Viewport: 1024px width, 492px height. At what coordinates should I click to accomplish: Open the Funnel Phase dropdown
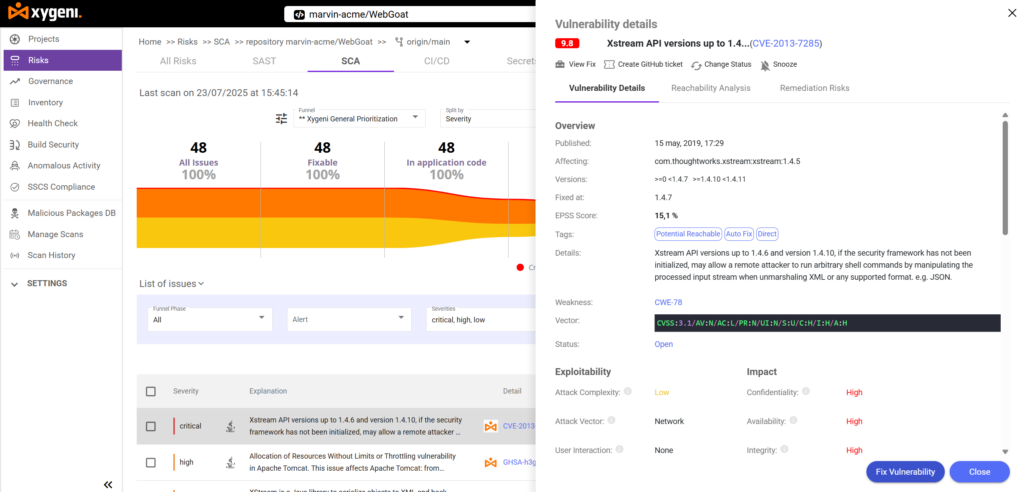[210, 320]
